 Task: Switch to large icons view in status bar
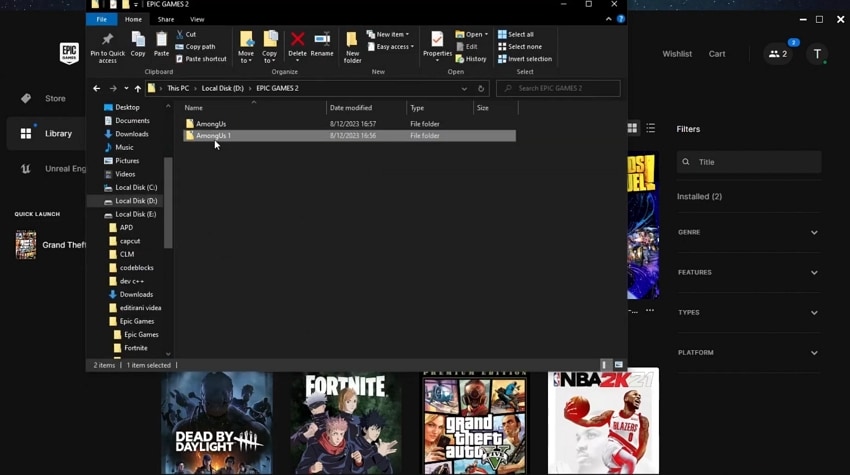[x=619, y=365]
